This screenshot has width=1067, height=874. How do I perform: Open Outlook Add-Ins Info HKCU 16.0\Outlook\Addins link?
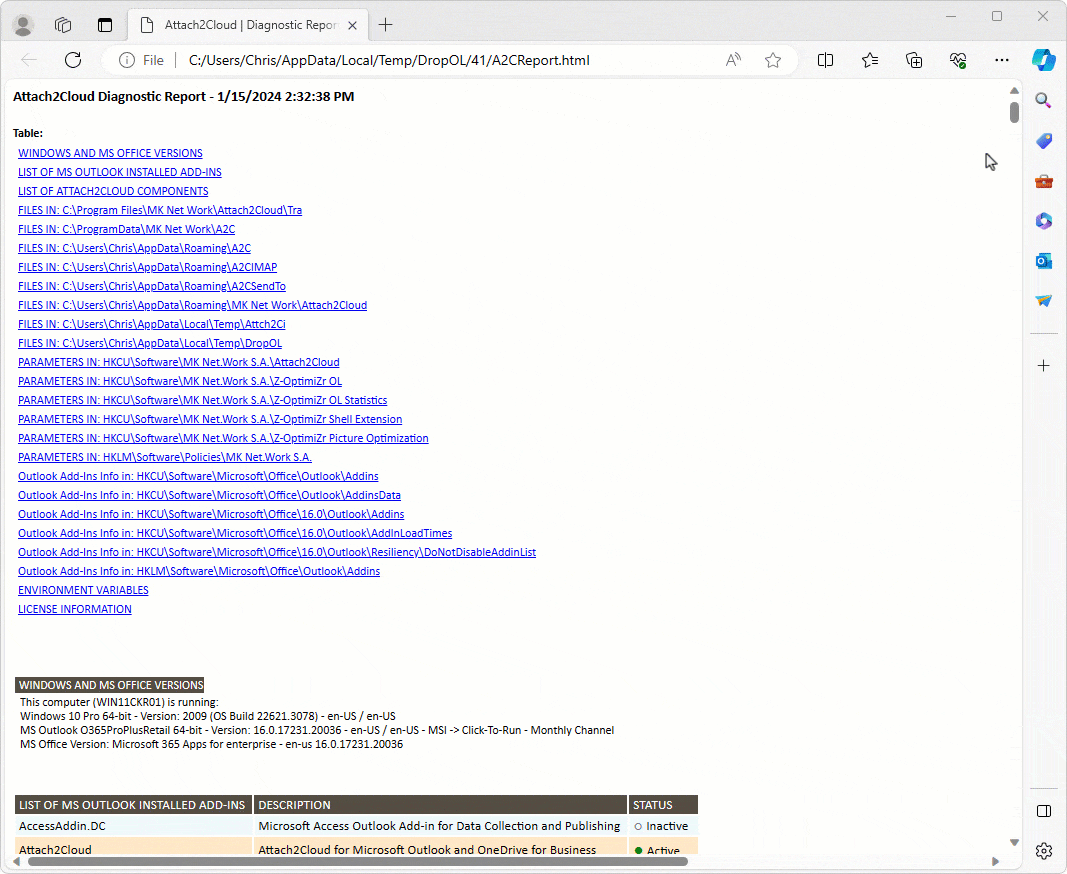pyautogui.click(x=211, y=515)
